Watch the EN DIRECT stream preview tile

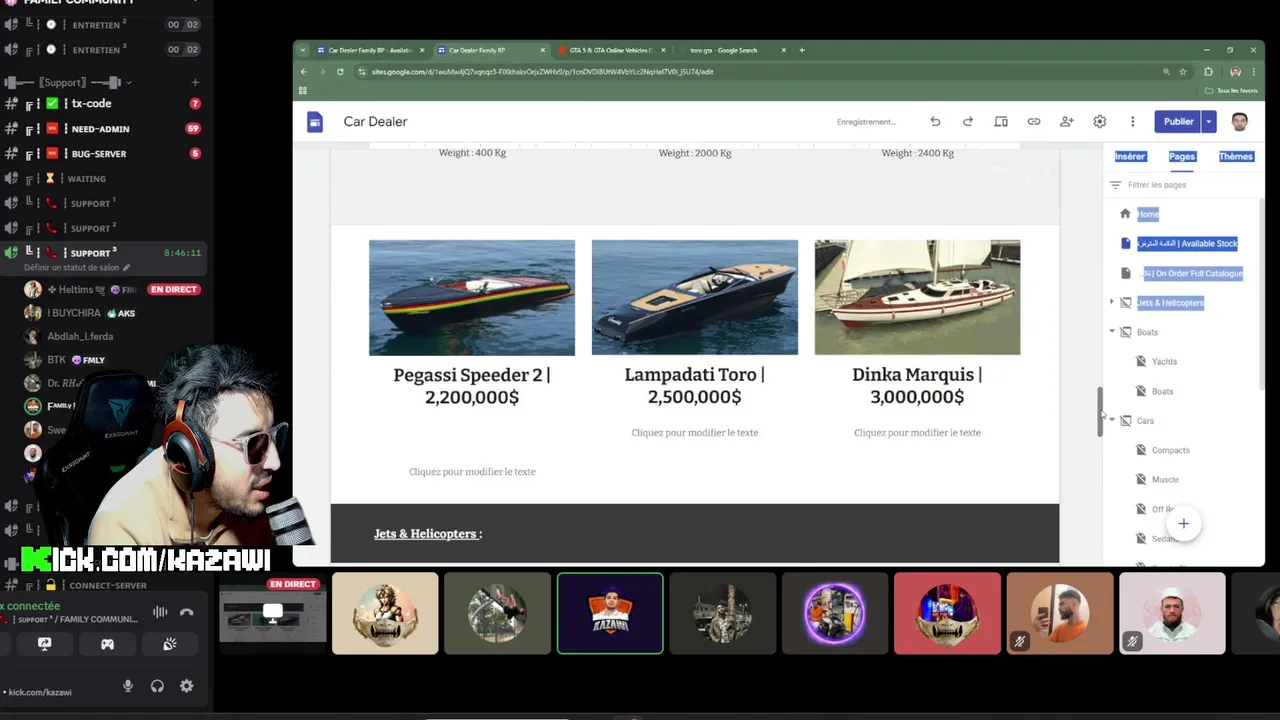pyautogui.click(x=272, y=613)
